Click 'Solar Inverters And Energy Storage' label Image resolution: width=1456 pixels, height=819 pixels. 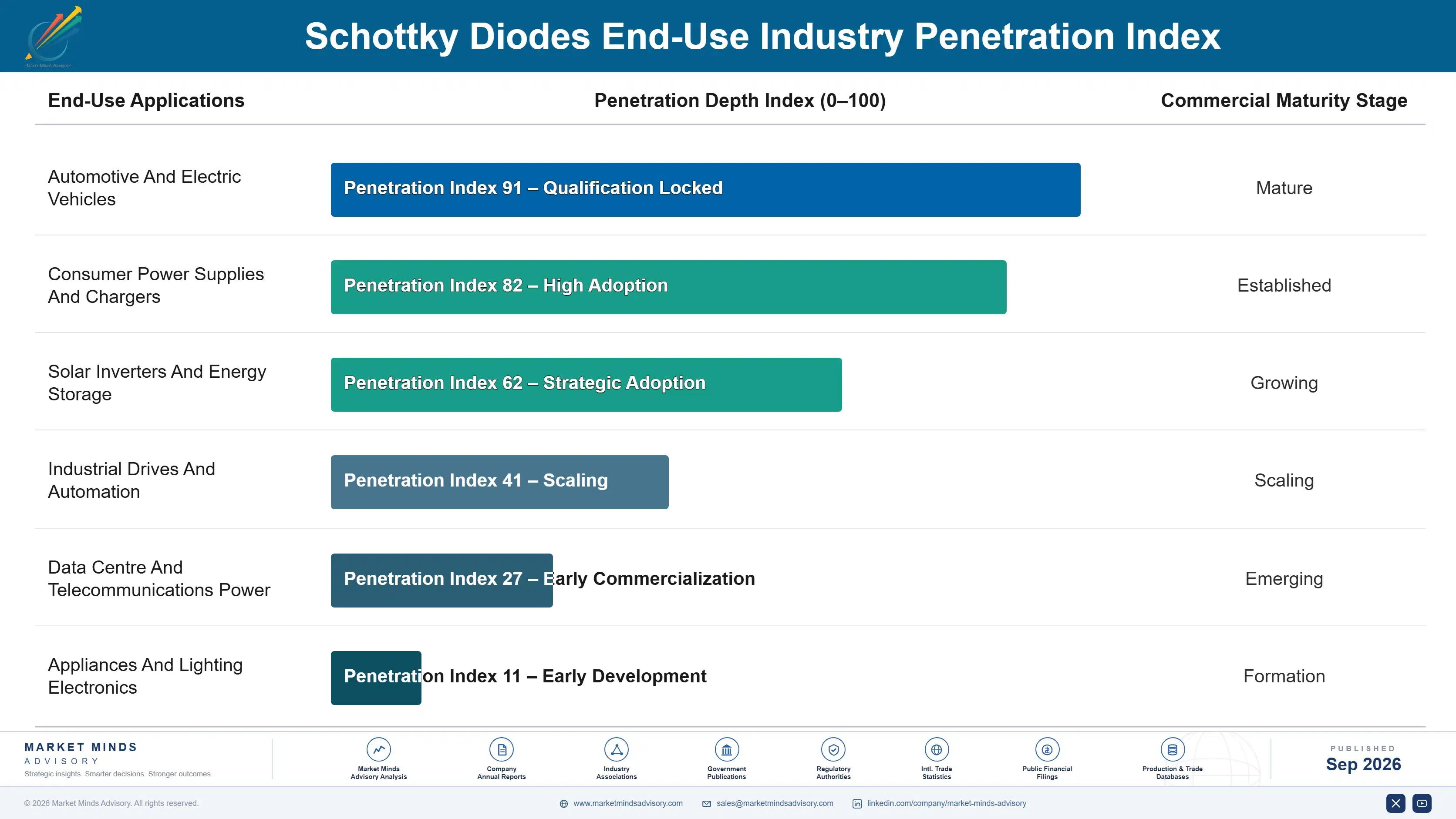[157, 383]
